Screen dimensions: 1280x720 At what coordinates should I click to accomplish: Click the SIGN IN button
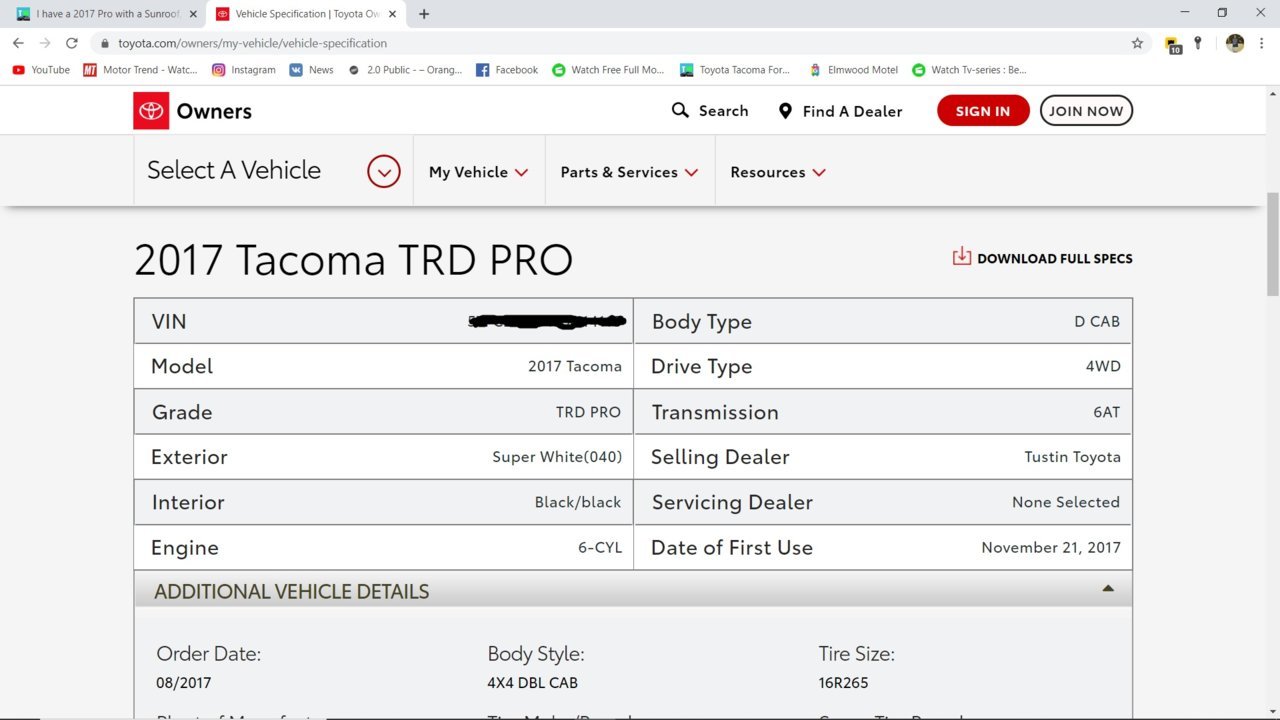pyautogui.click(x=983, y=111)
